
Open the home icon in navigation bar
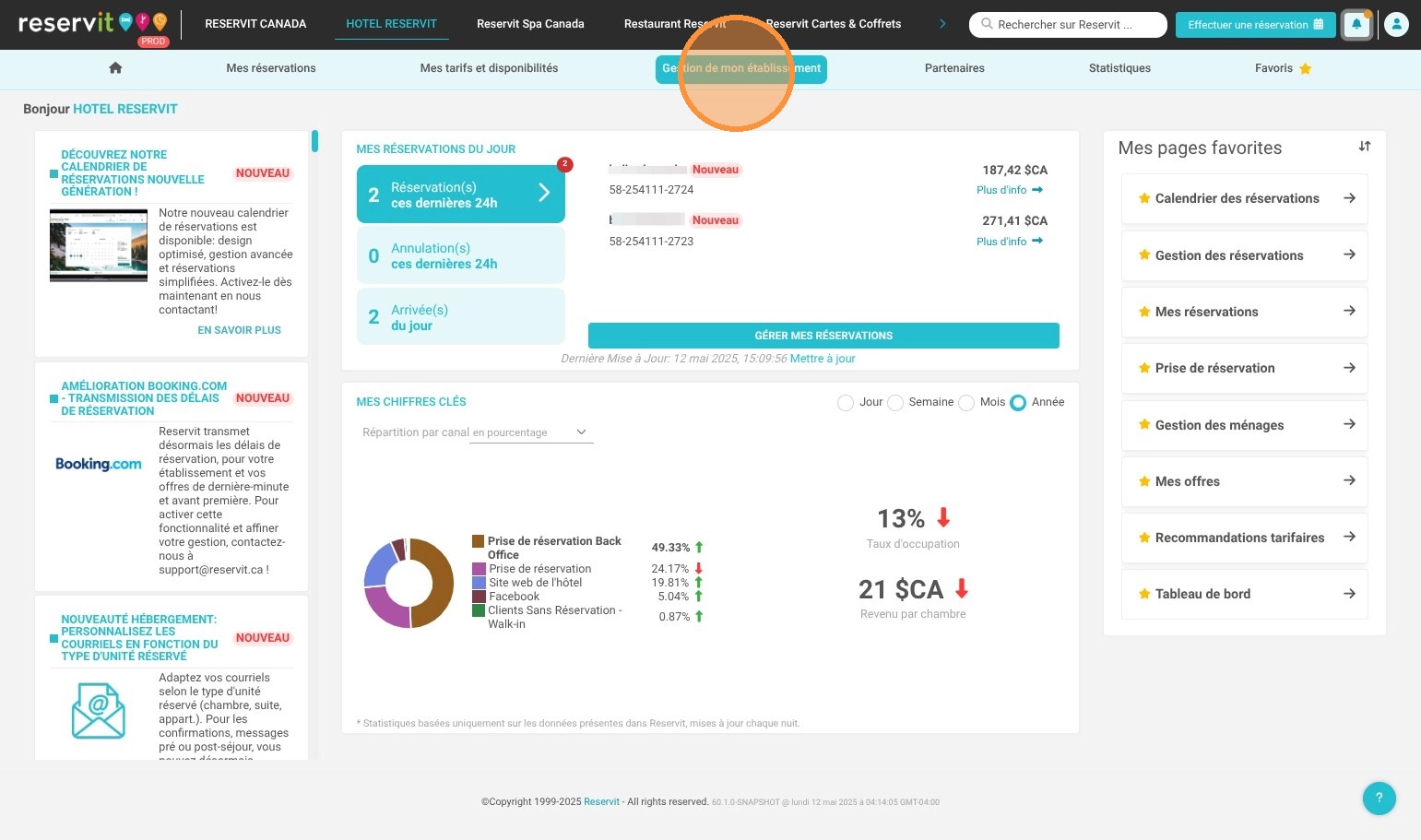pyautogui.click(x=115, y=68)
